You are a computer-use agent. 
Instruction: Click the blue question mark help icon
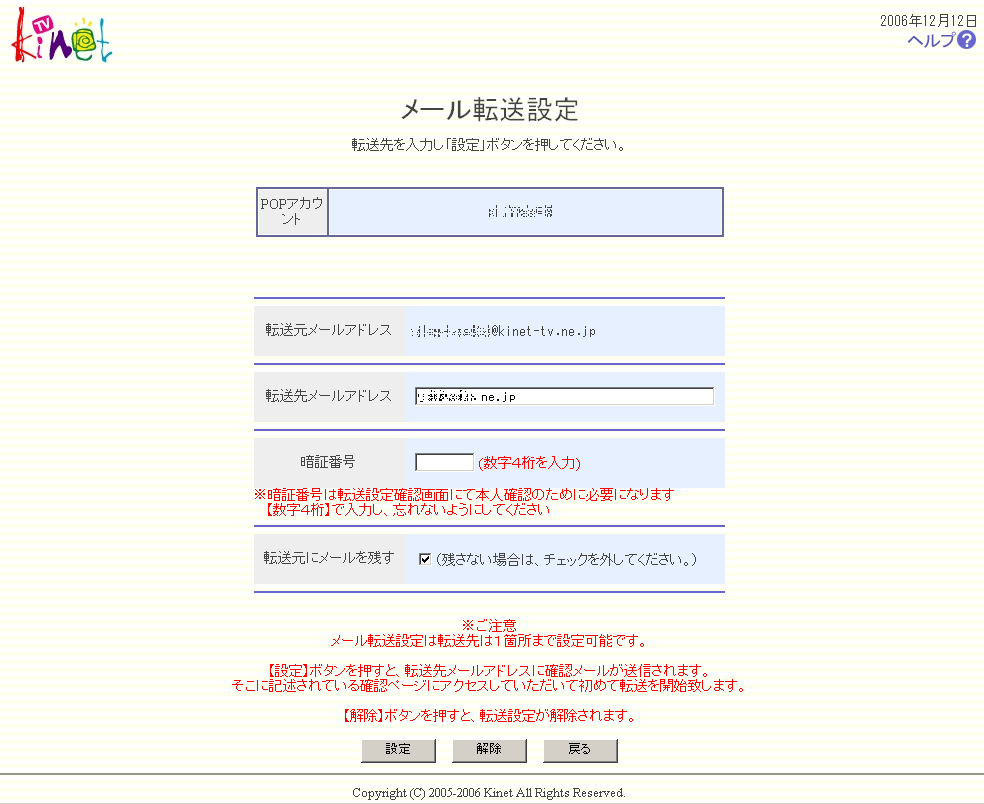point(966,40)
